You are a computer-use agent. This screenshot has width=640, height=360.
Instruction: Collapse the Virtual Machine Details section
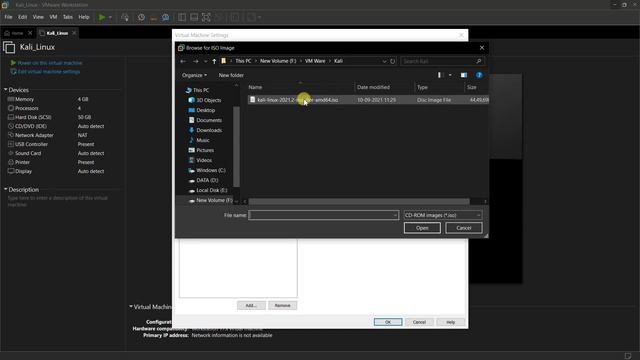[x=131, y=306]
